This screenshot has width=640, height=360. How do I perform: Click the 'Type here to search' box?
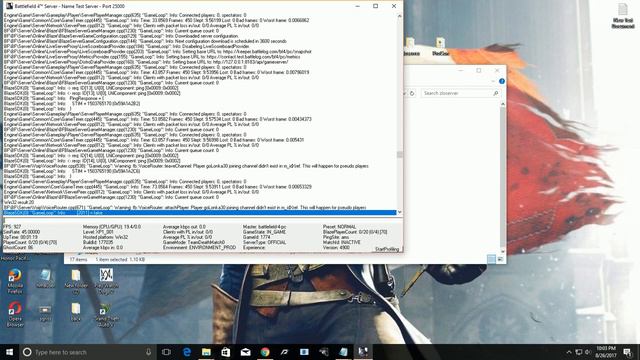click(86, 352)
